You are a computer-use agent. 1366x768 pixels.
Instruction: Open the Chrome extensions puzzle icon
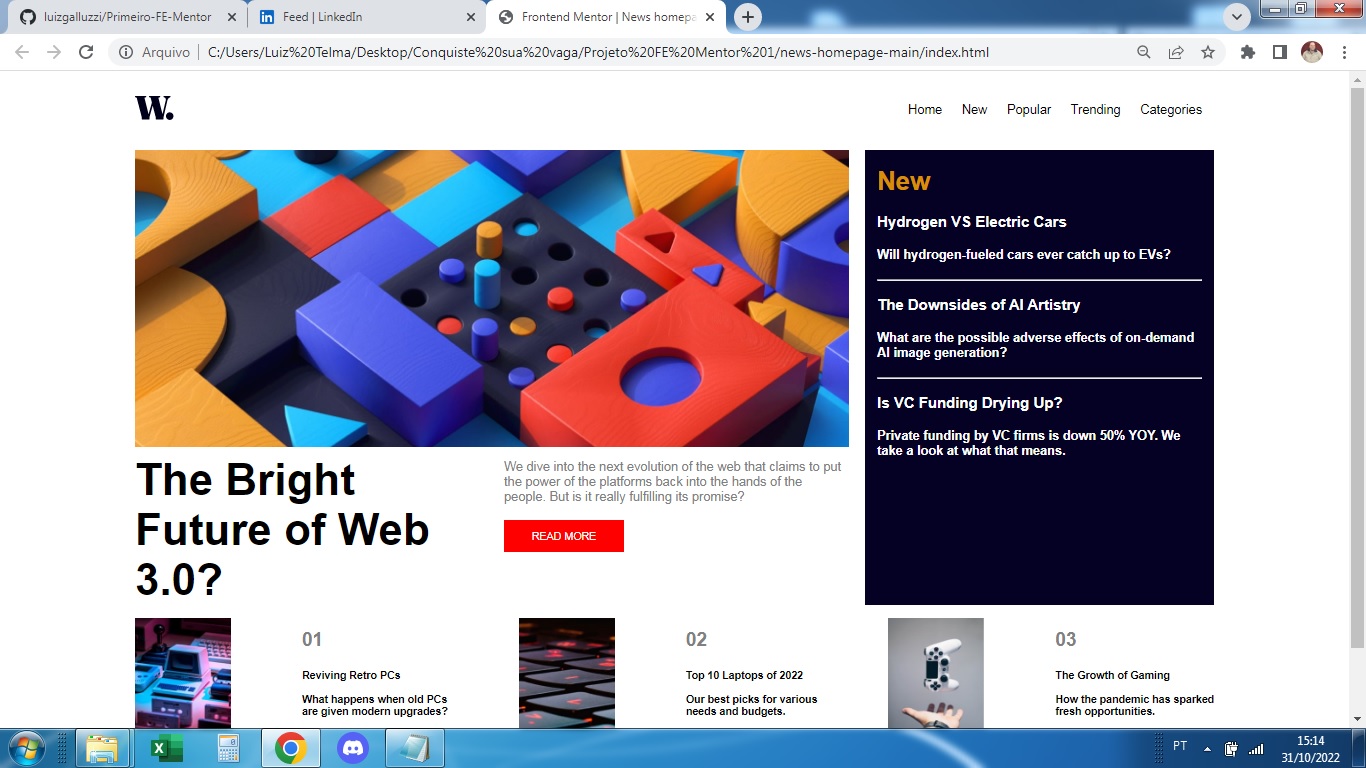coord(1248,52)
